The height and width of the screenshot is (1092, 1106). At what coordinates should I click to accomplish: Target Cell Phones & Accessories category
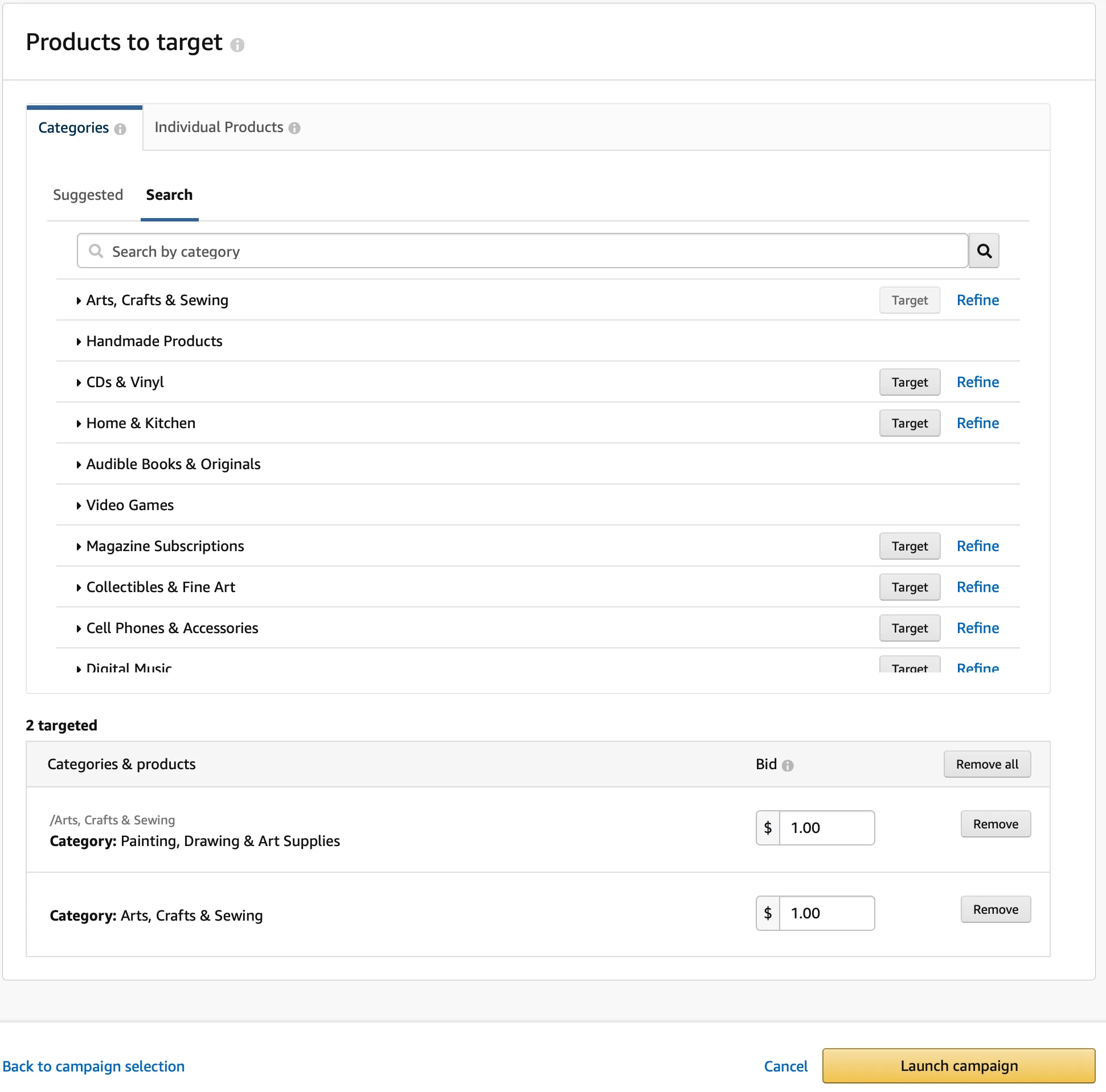(910, 628)
